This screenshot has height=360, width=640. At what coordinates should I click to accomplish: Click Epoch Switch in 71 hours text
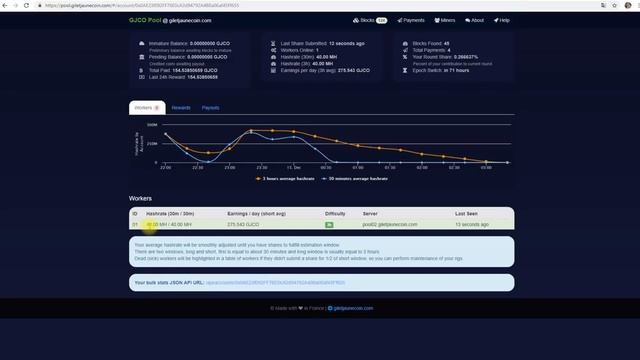click(441, 70)
